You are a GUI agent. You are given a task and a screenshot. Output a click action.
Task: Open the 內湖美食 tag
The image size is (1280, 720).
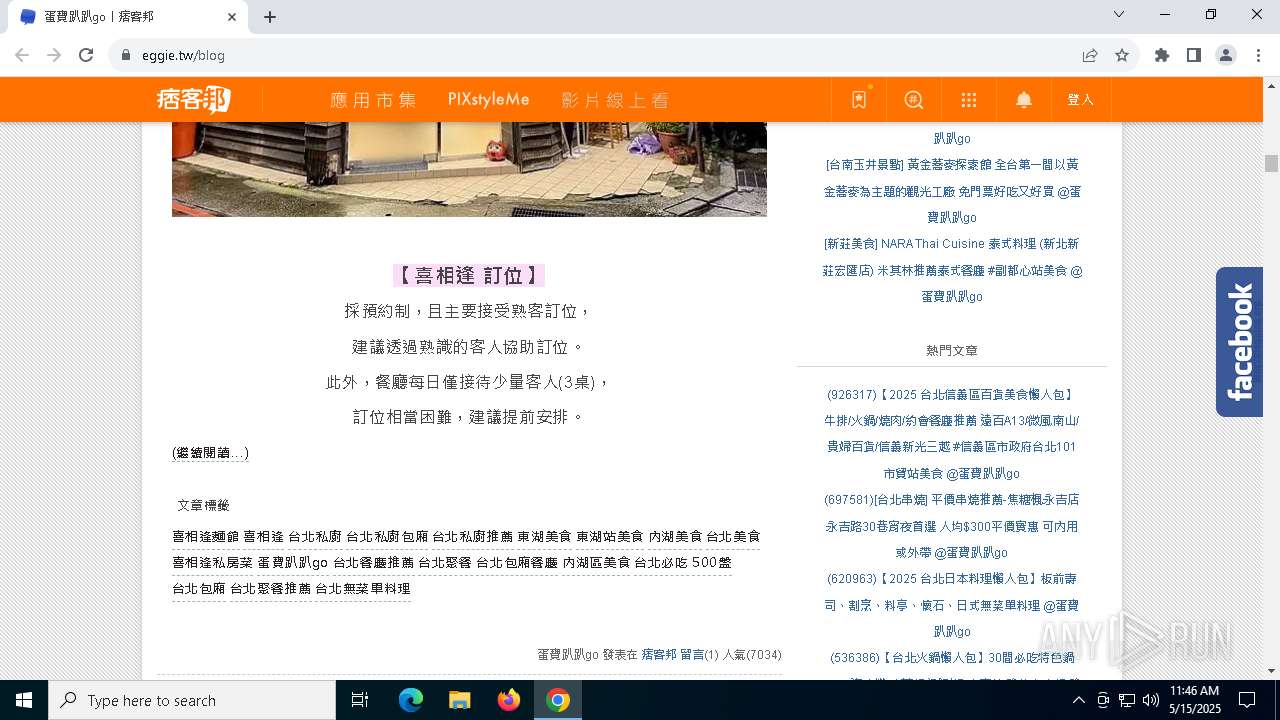676,537
